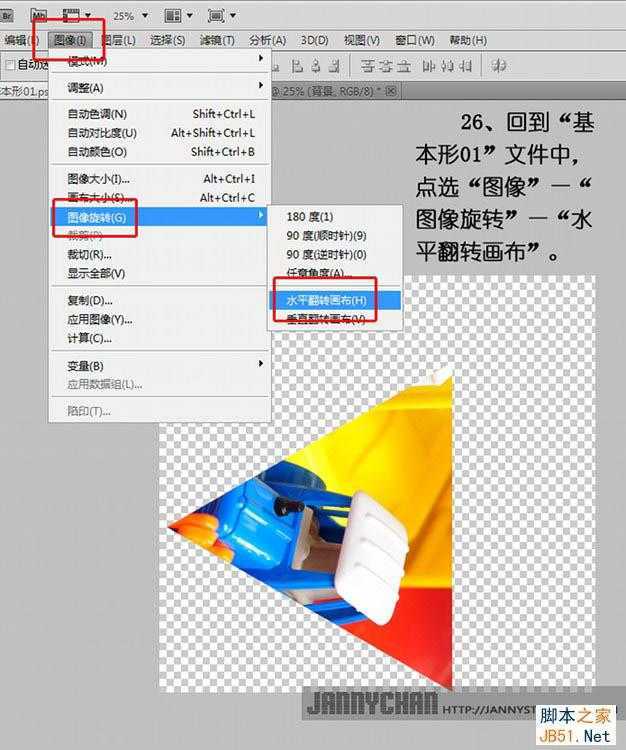The image size is (626, 750).
Task: Choose 复制(D)... menu entry
Action: [160, 301]
